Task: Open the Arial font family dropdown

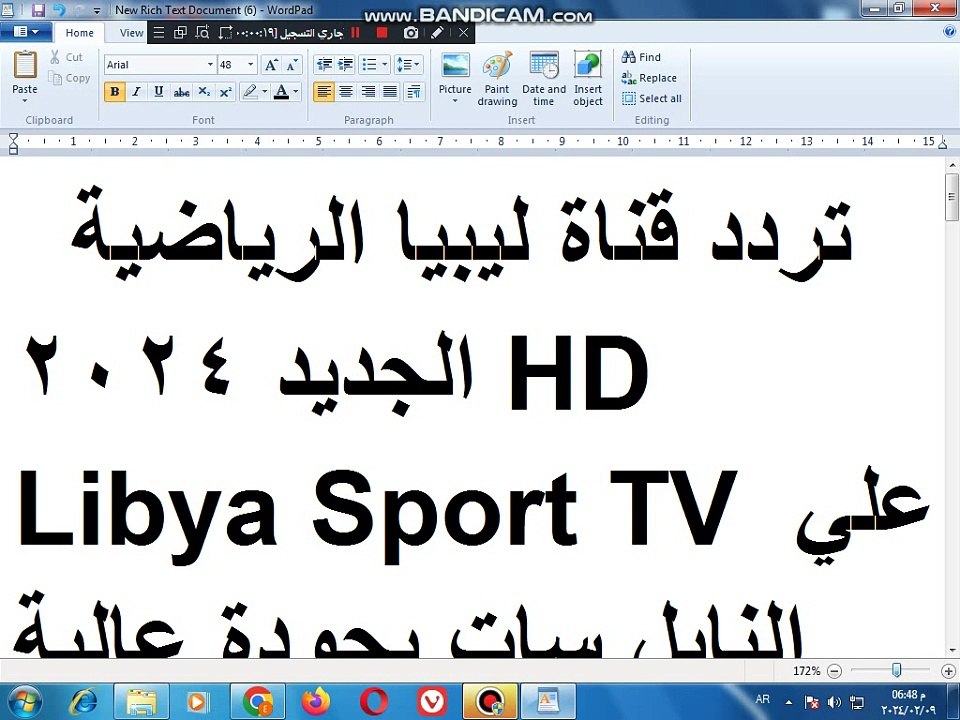Action: (210, 64)
